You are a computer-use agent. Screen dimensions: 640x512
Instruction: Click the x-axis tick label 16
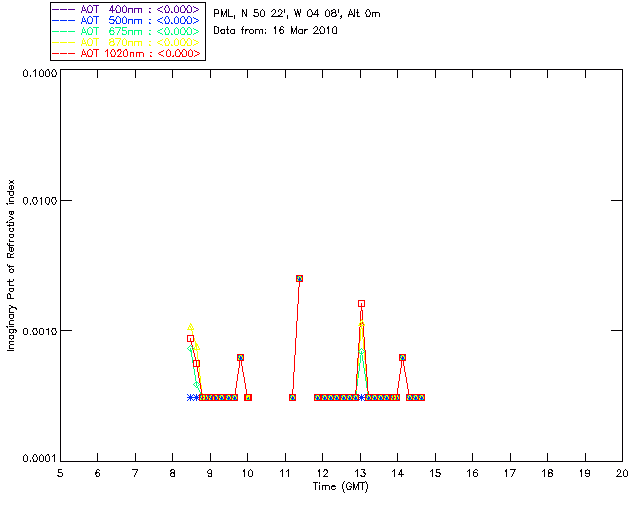[473, 473]
